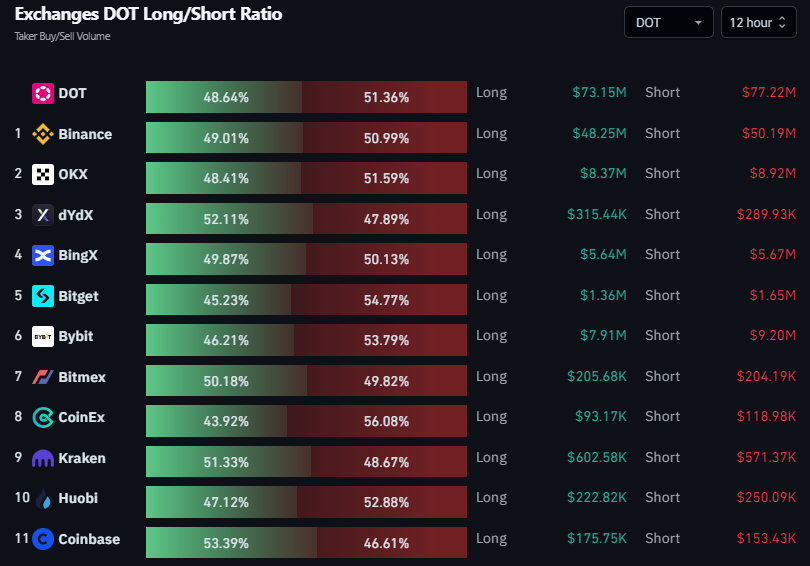The width and height of the screenshot is (810, 566).
Task: Open the DOT coin dropdown
Action: pyautogui.click(x=668, y=22)
